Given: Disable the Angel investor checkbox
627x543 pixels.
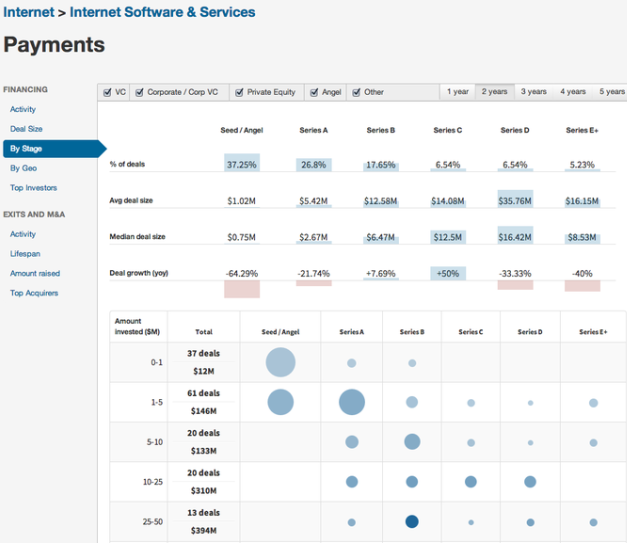Looking at the screenshot, I should coord(314,92).
